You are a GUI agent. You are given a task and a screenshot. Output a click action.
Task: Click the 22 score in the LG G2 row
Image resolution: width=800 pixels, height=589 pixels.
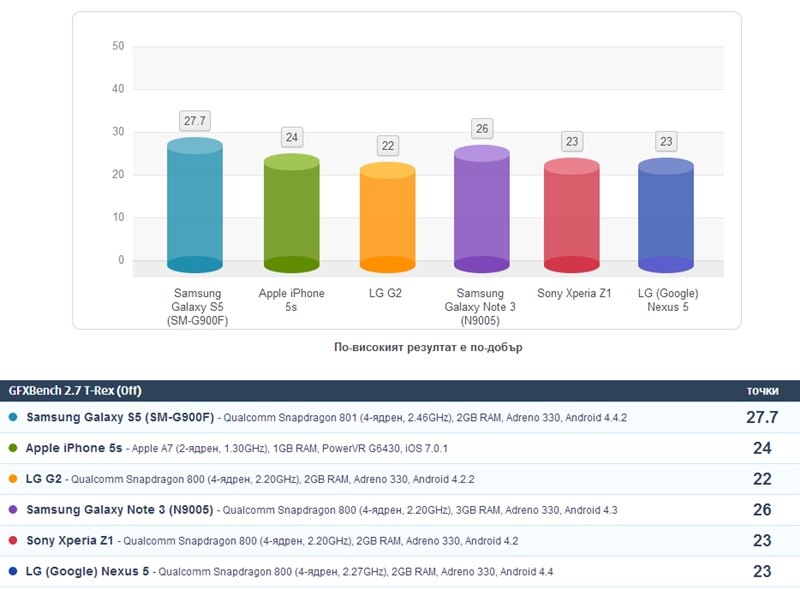(762, 479)
